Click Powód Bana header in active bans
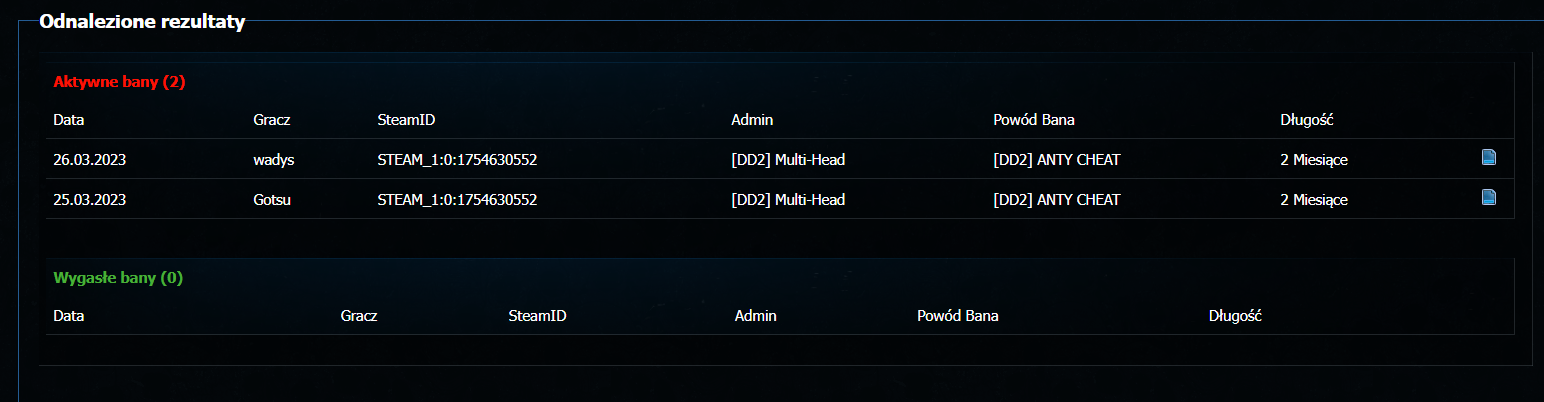1544x402 pixels. click(1034, 120)
